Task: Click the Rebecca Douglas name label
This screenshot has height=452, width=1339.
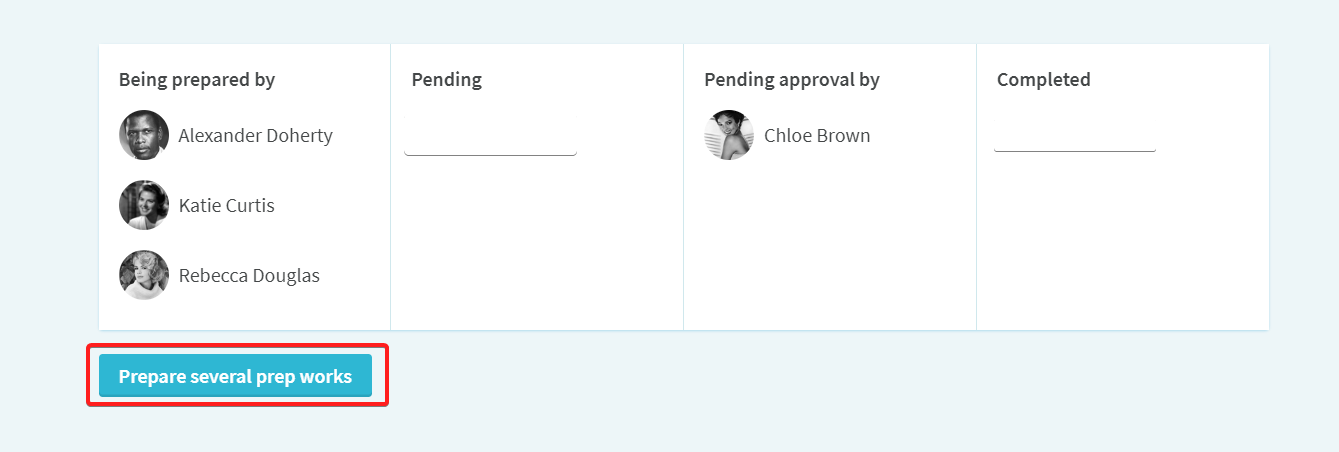Action: click(249, 275)
